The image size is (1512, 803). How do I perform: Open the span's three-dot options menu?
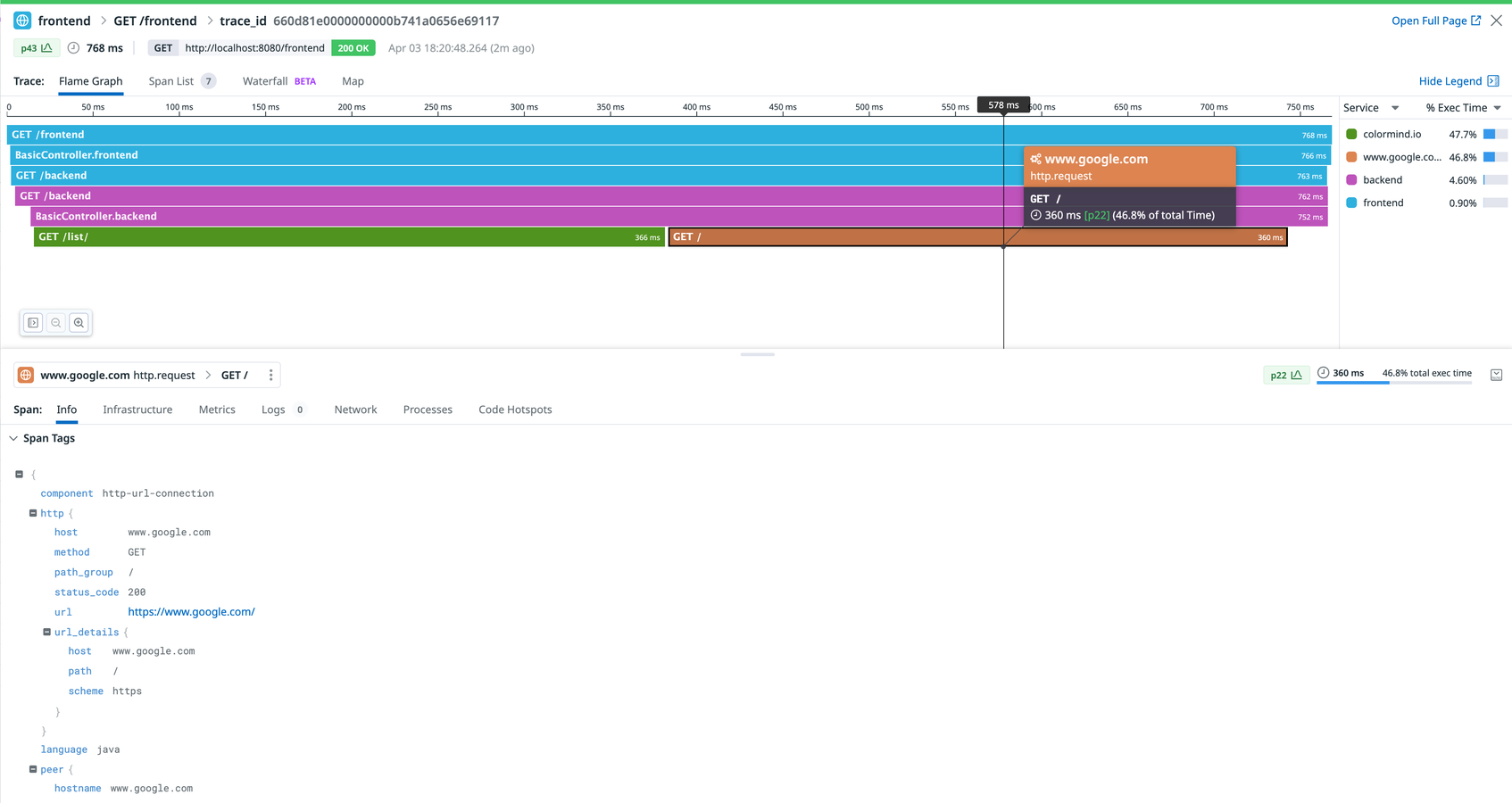(x=270, y=376)
